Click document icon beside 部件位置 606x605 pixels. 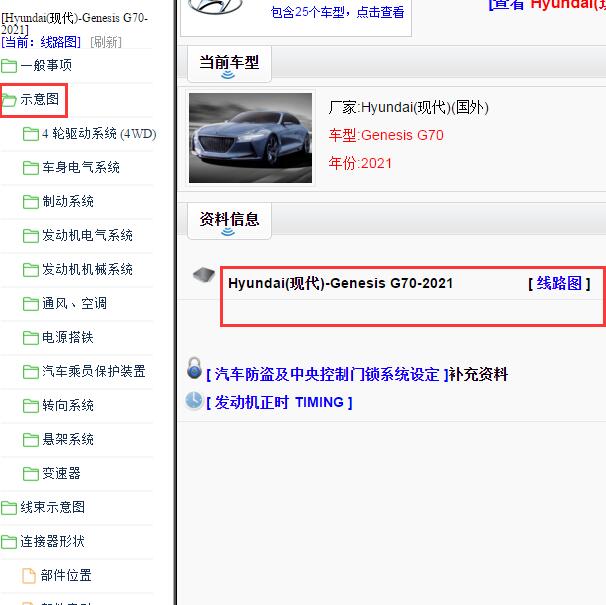29,576
